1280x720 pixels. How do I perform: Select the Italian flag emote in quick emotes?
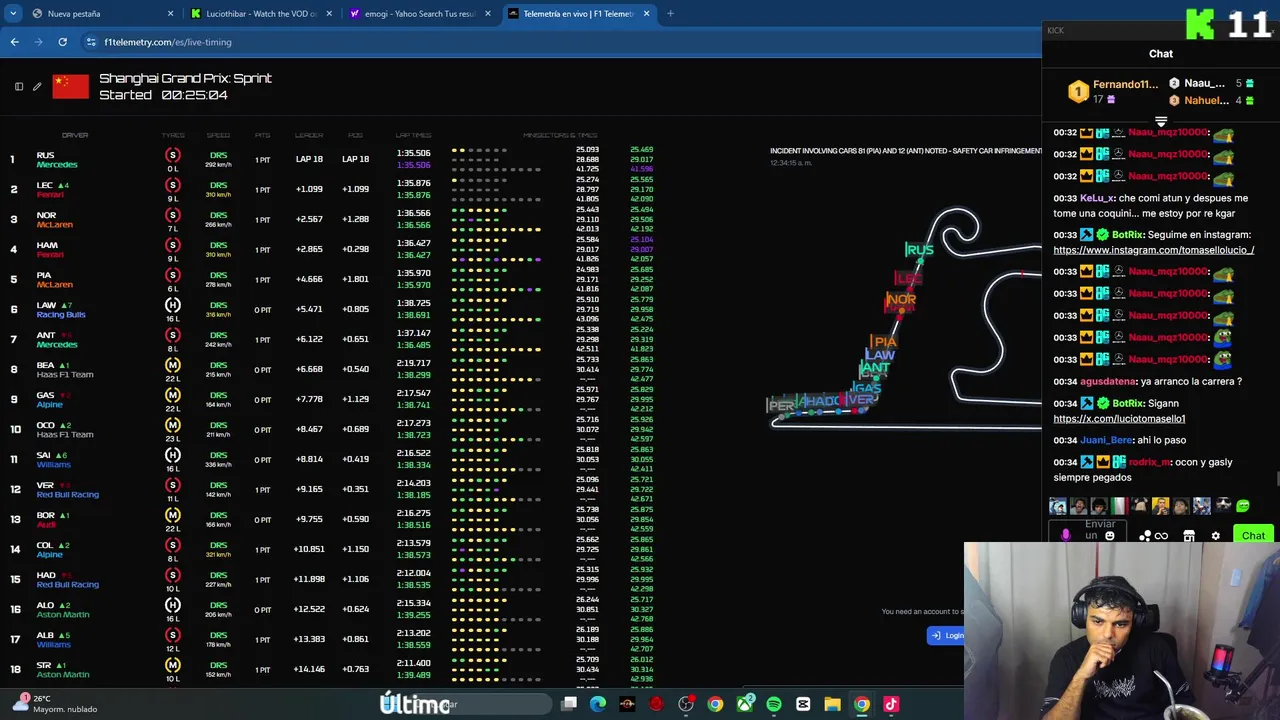(x=1119, y=506)
